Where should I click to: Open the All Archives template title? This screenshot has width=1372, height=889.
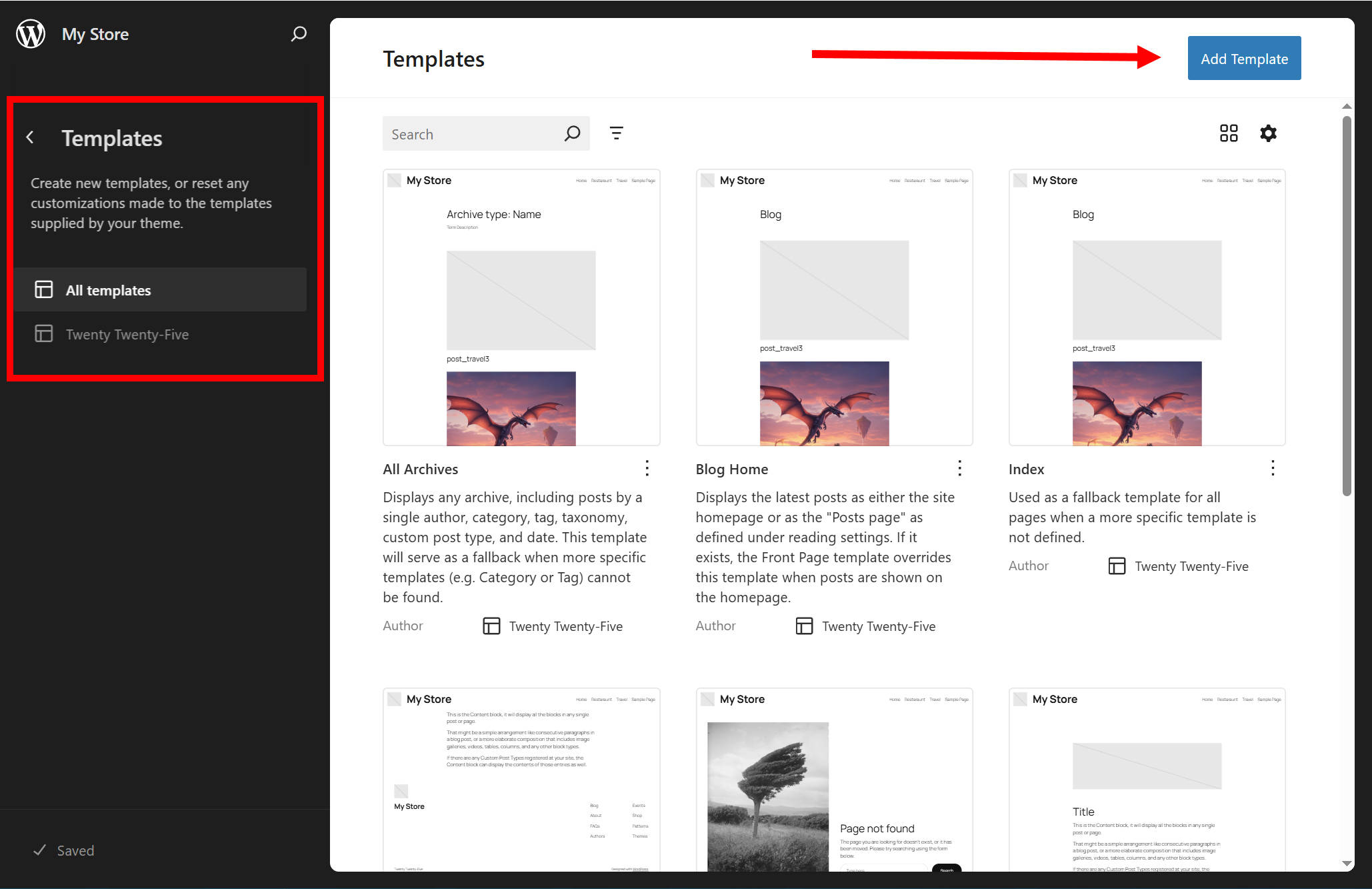tap(420, 469)
